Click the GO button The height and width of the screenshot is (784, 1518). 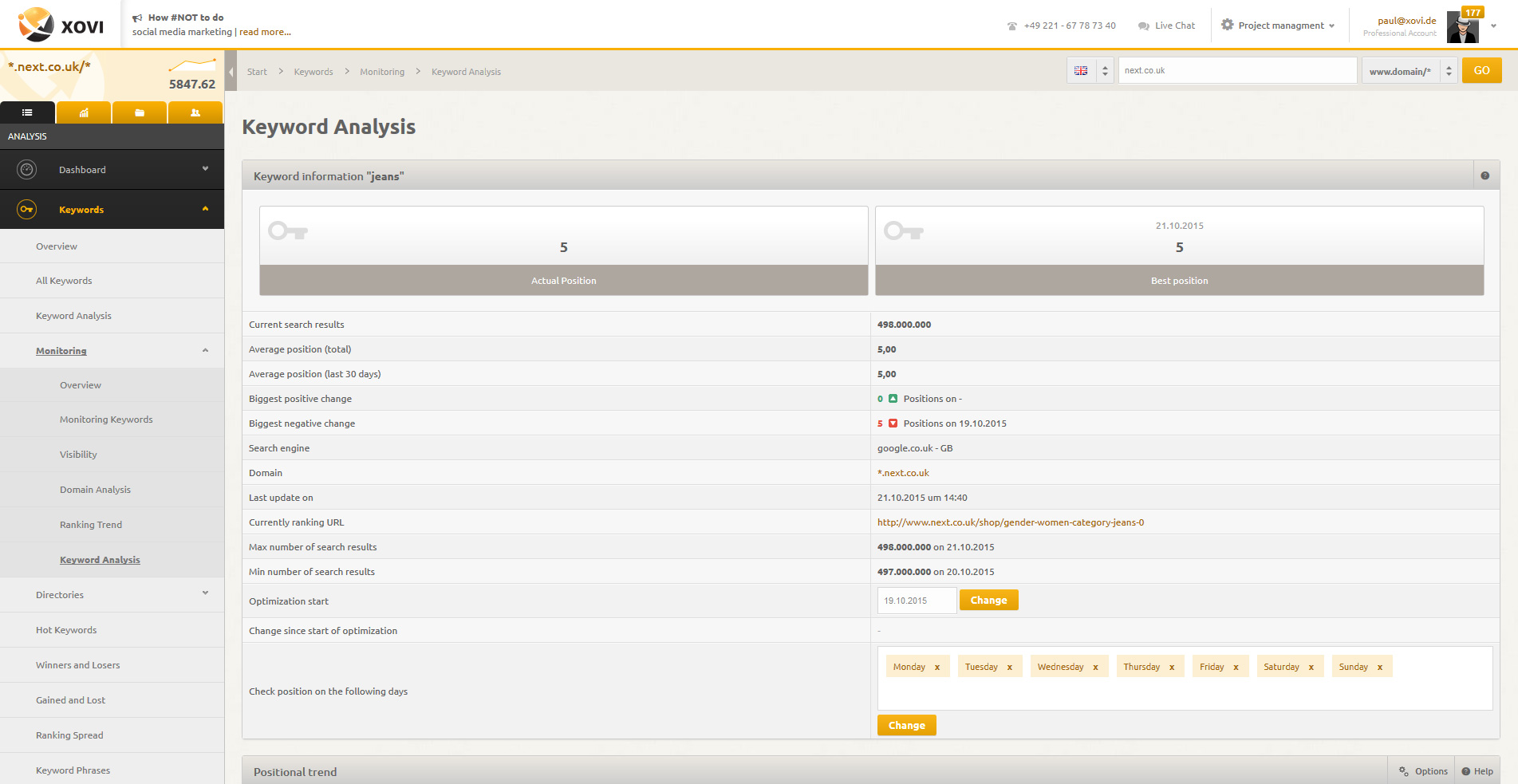pyautogui.click(x=1481, y=70)
